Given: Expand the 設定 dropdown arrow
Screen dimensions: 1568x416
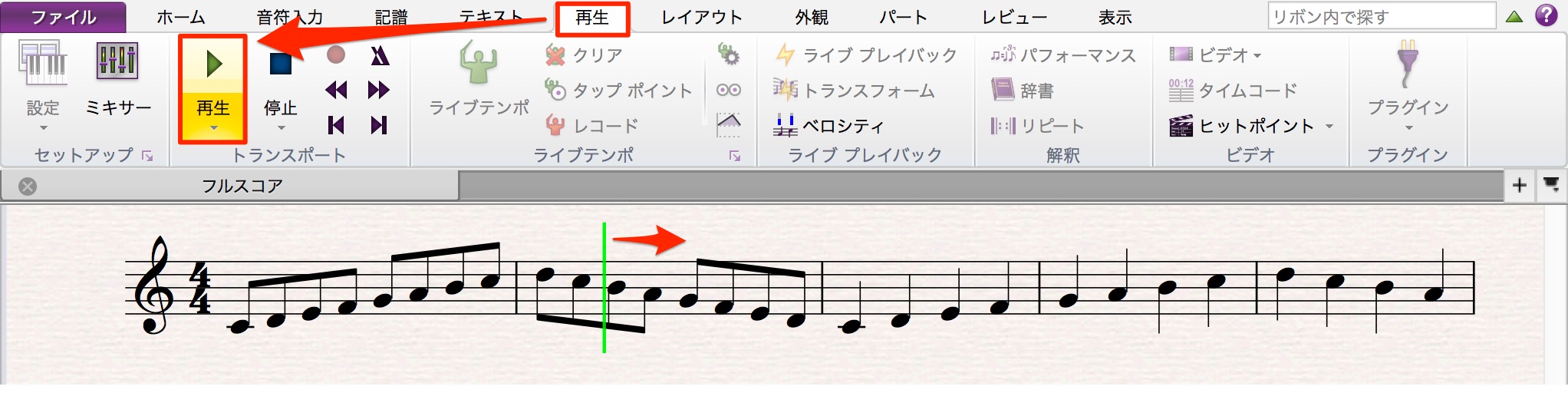Looking at the screenshot, I should 43,128.
